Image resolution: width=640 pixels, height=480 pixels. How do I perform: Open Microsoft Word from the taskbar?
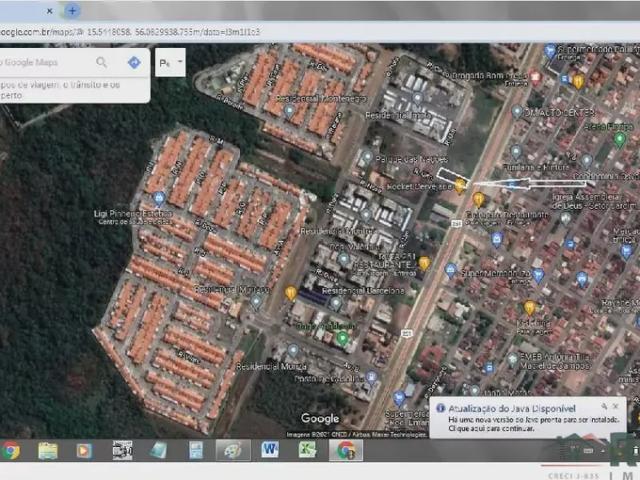click(270, 450)
